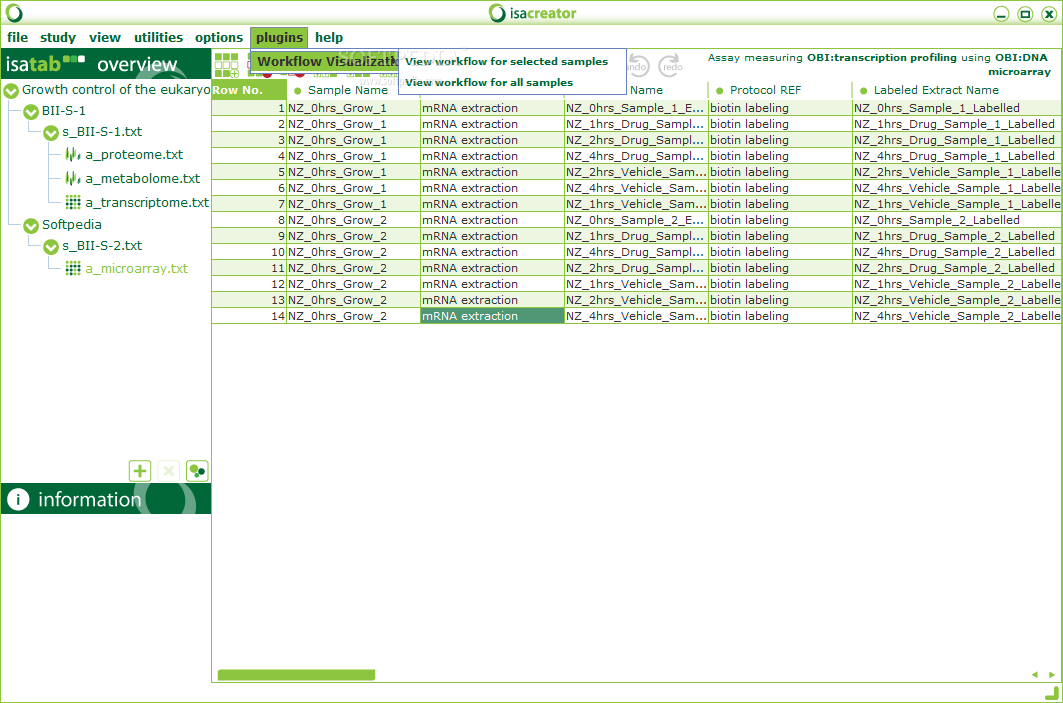This screenshot has width=1063, height=703.
Task: Select the BII-S-1 study label
Action: pos(64,111)
